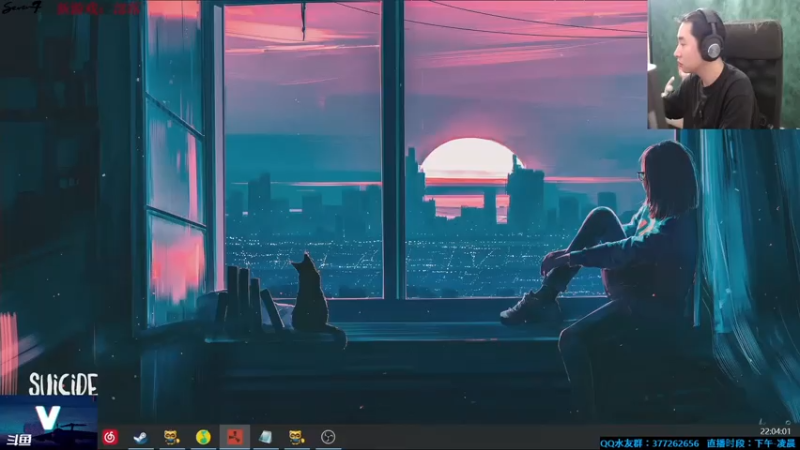Click the owl icon right of Steam

[171, 437]
